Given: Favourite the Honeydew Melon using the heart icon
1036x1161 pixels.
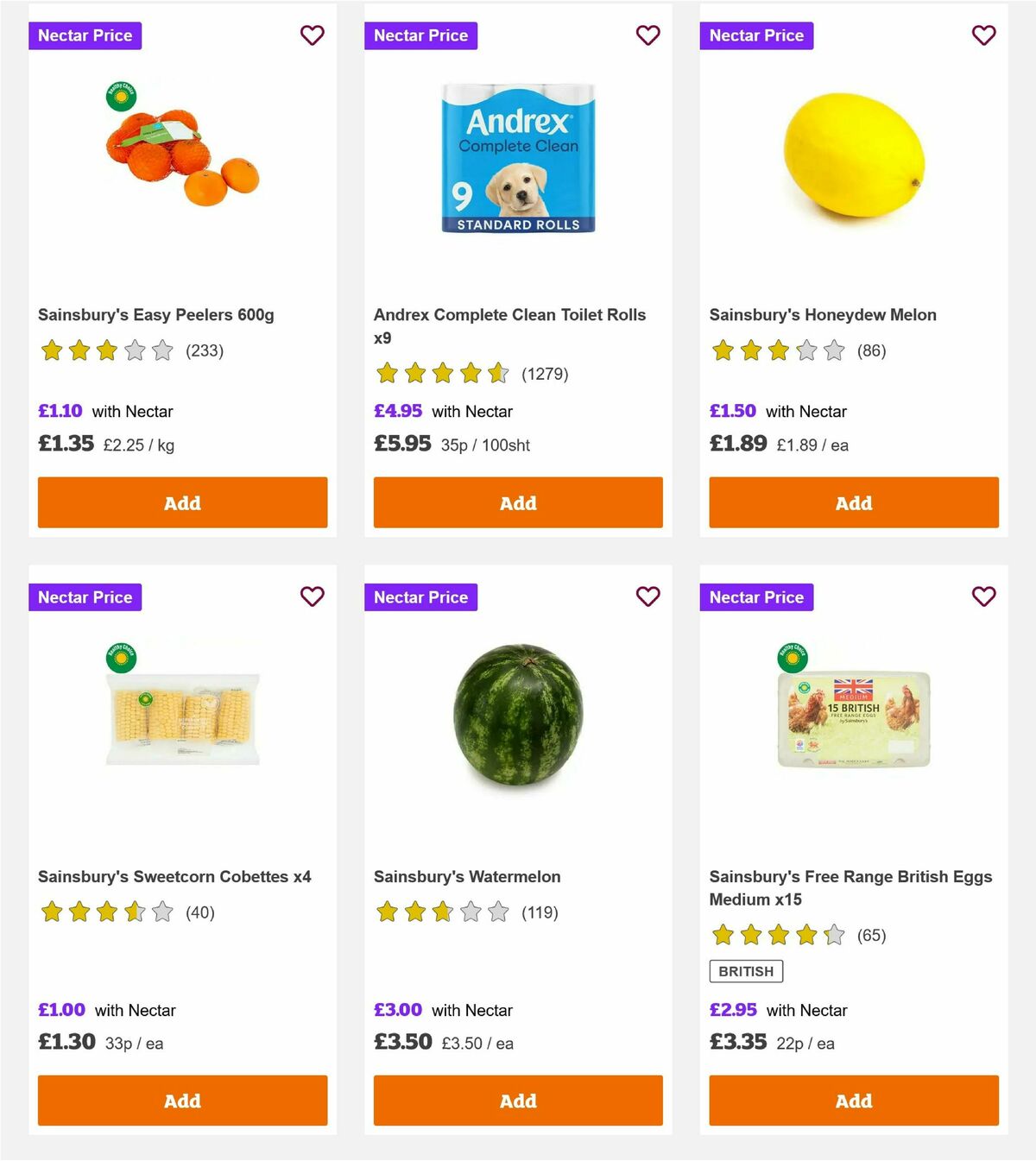Looking at the screenshot, I should click(x=983, y=35).
